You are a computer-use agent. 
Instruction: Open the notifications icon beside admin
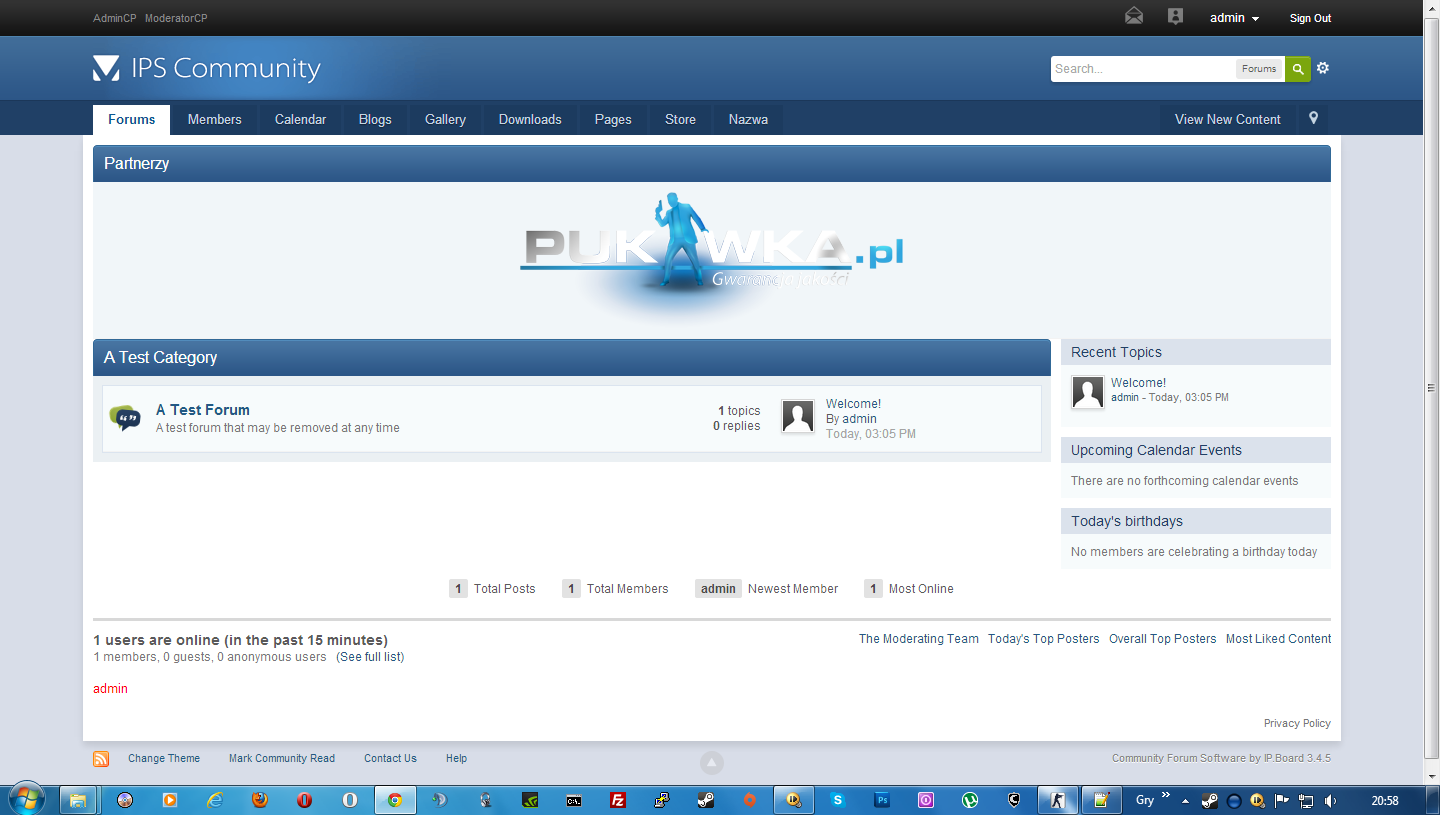click(x=1175, y=17)
